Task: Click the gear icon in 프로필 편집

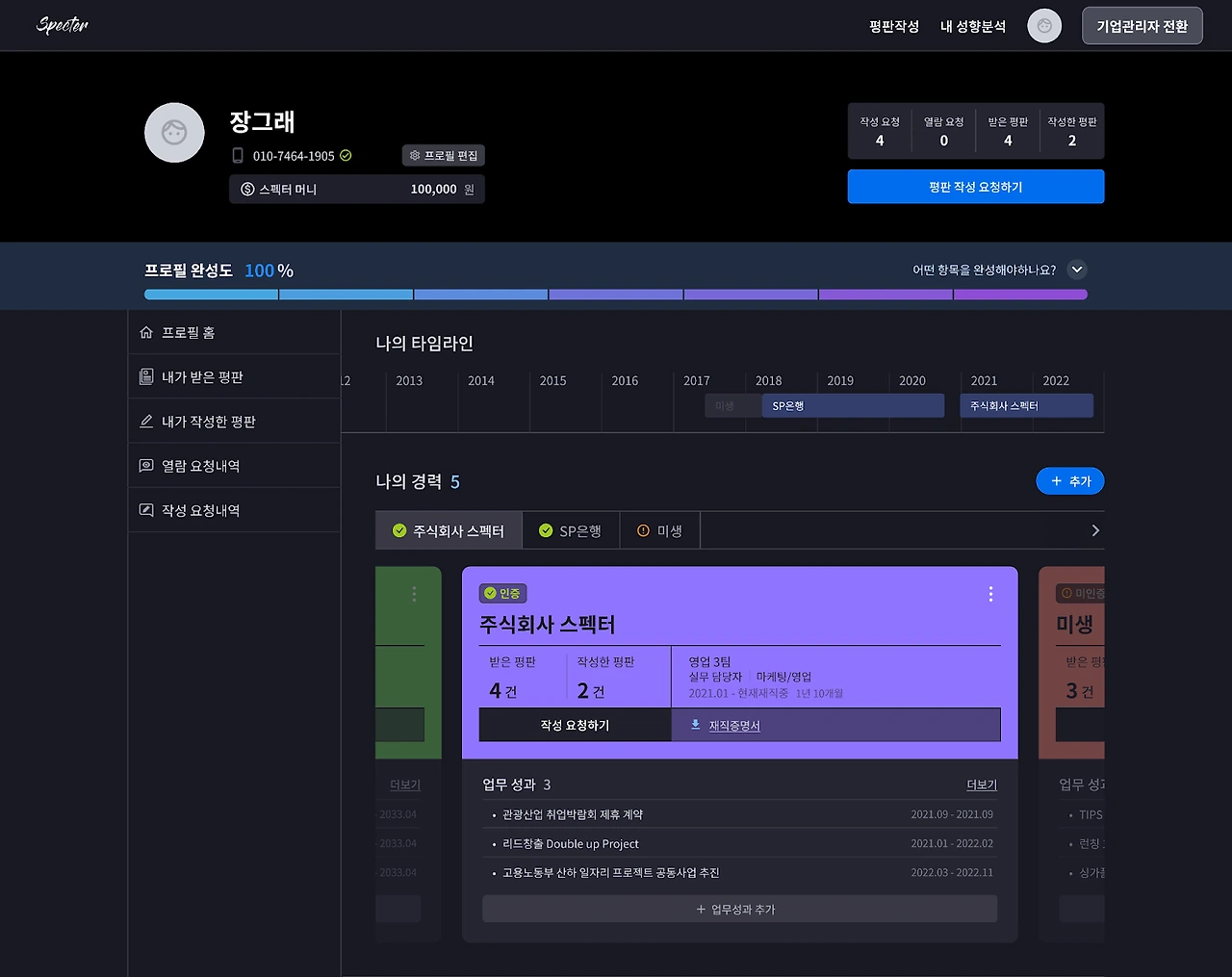Action: (x=415, y=156)
